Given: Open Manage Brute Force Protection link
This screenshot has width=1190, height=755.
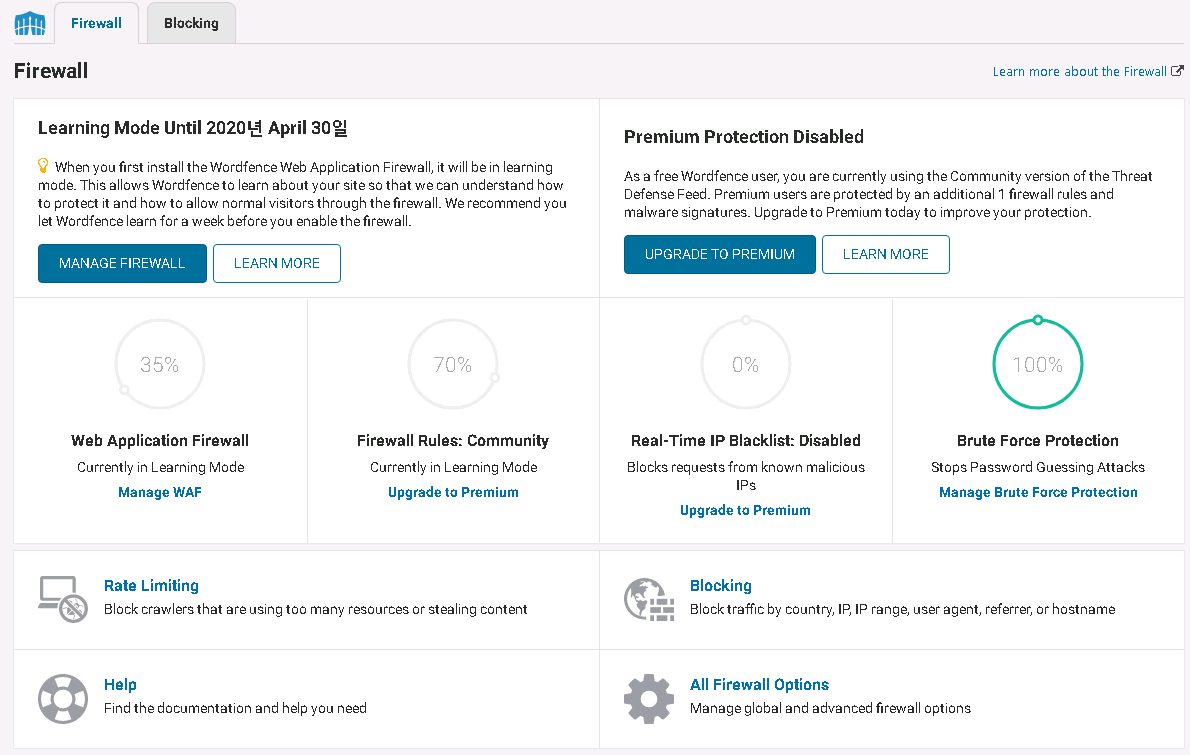Looking at the screenshot, I should (x=1038, y=492).
